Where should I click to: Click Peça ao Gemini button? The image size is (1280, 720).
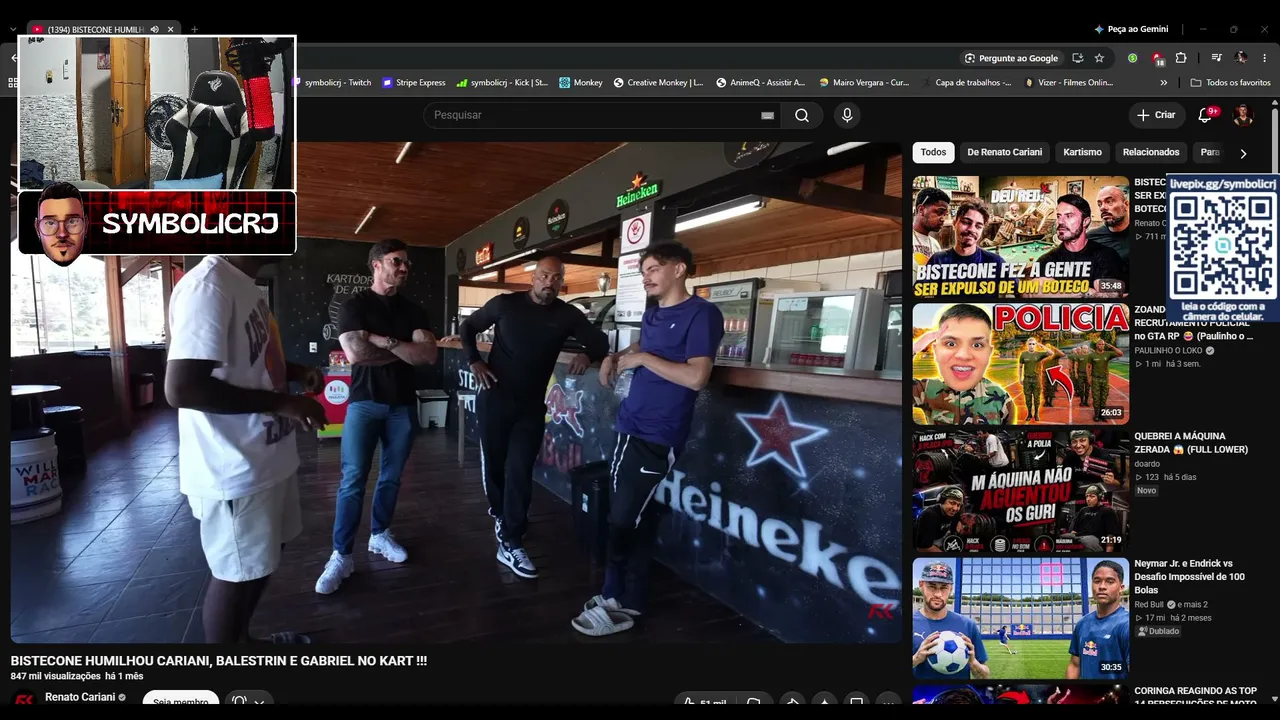pyautogui.click(x=1131, y=29)
